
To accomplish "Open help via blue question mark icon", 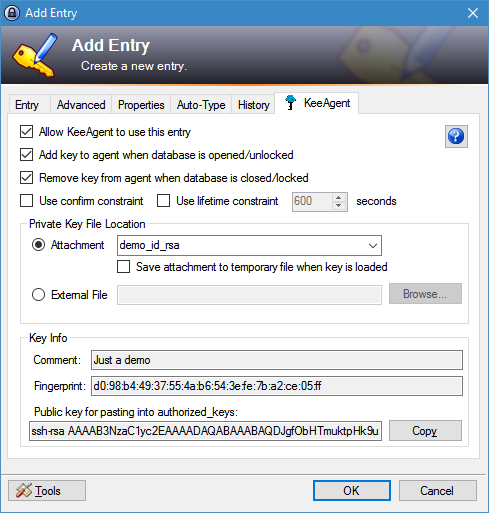I will [x=456, y=136].
